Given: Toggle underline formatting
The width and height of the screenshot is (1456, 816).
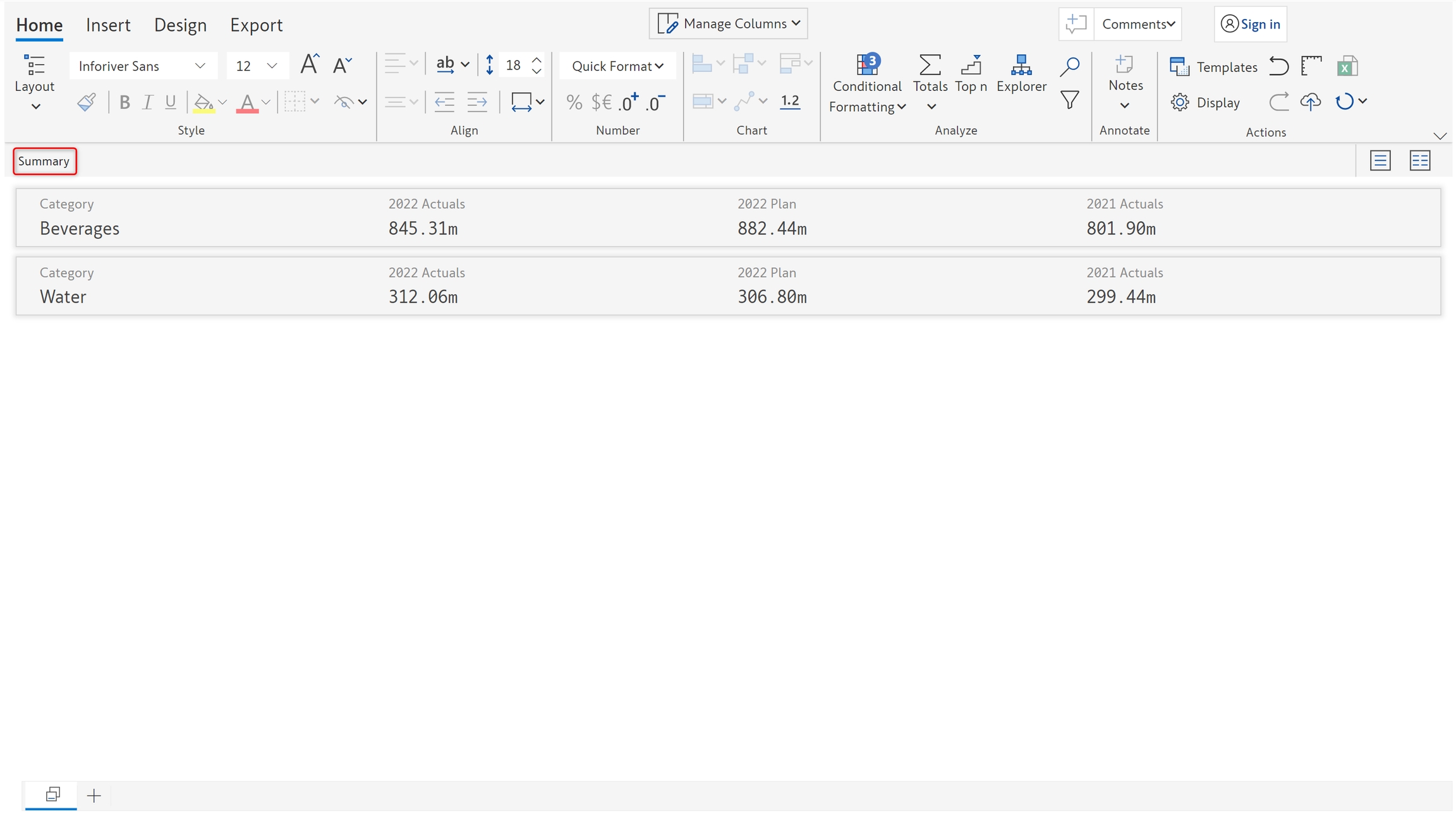Looking at the screenshot, I should click(170, 102).
